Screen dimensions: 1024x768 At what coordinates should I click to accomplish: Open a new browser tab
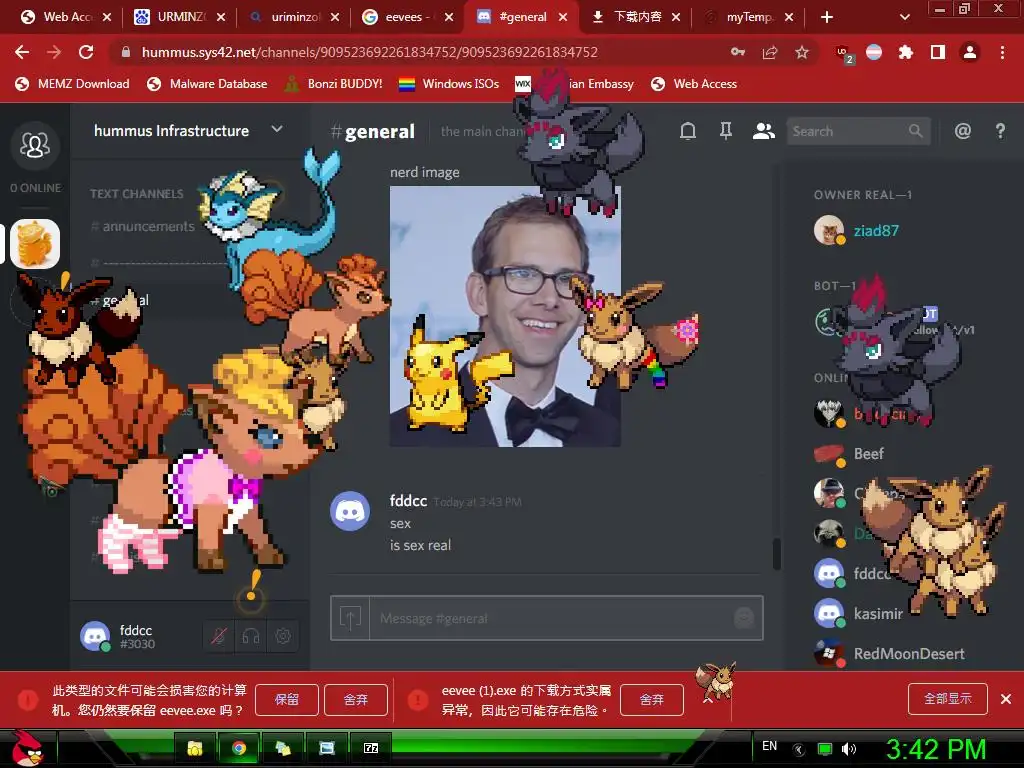pyautogui.click(x=827, y=17)
